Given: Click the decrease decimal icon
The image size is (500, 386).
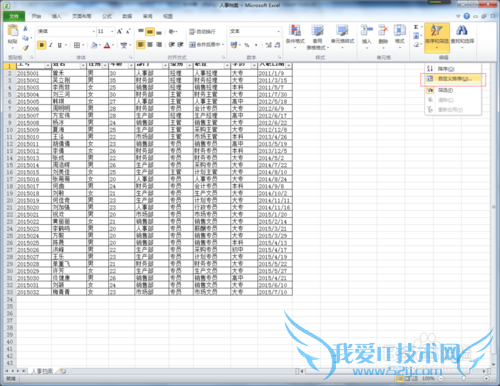Looking at the screenshot, I should pyautogui.click(x=277, y=45).
